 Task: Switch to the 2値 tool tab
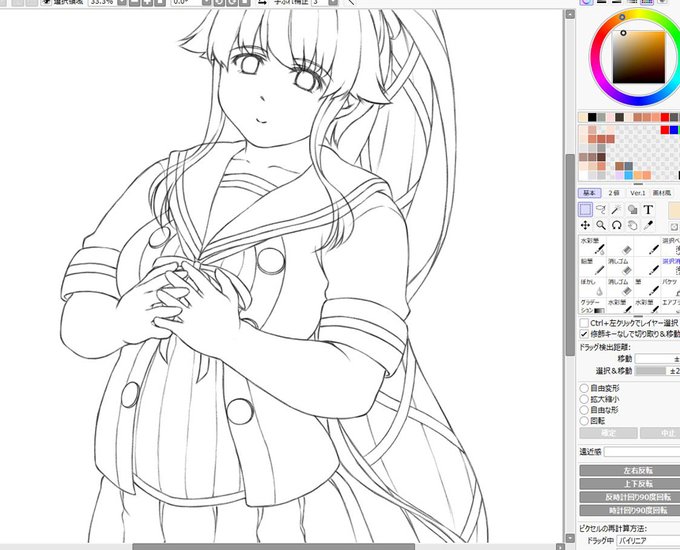click(614, 193)
